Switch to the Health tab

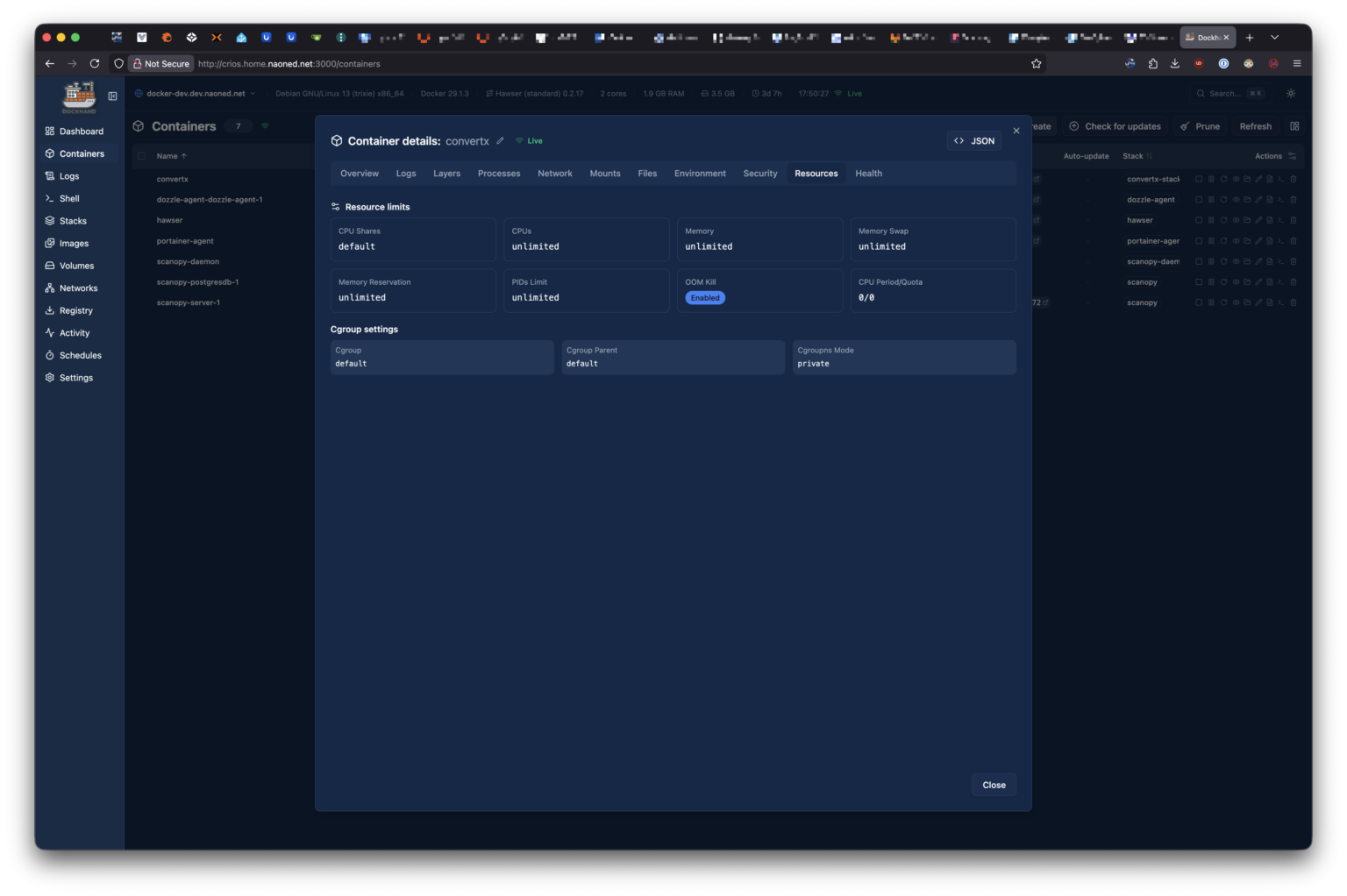click(x=868, y=174)
